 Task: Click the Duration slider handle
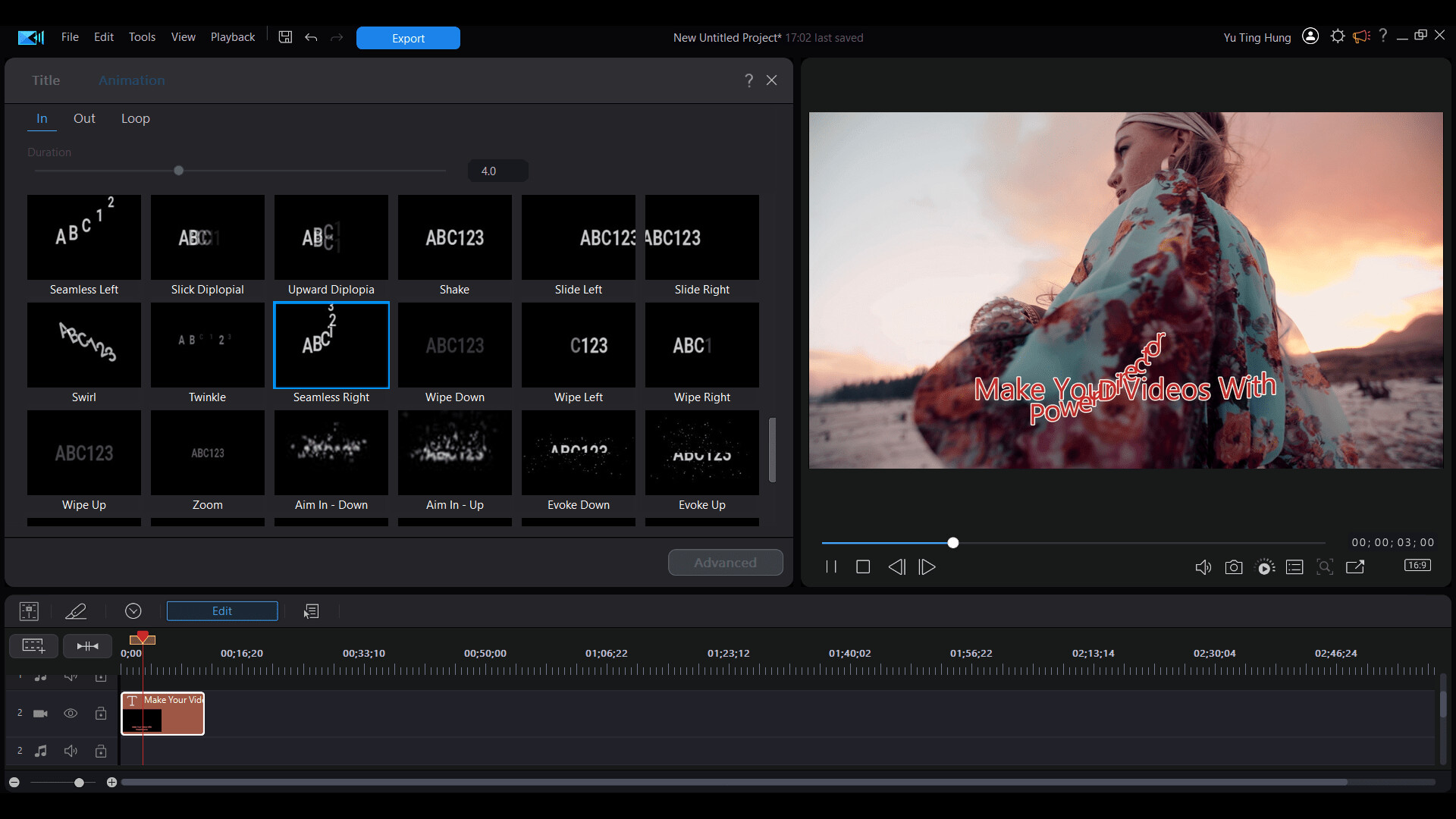click(x=178, y=171)
